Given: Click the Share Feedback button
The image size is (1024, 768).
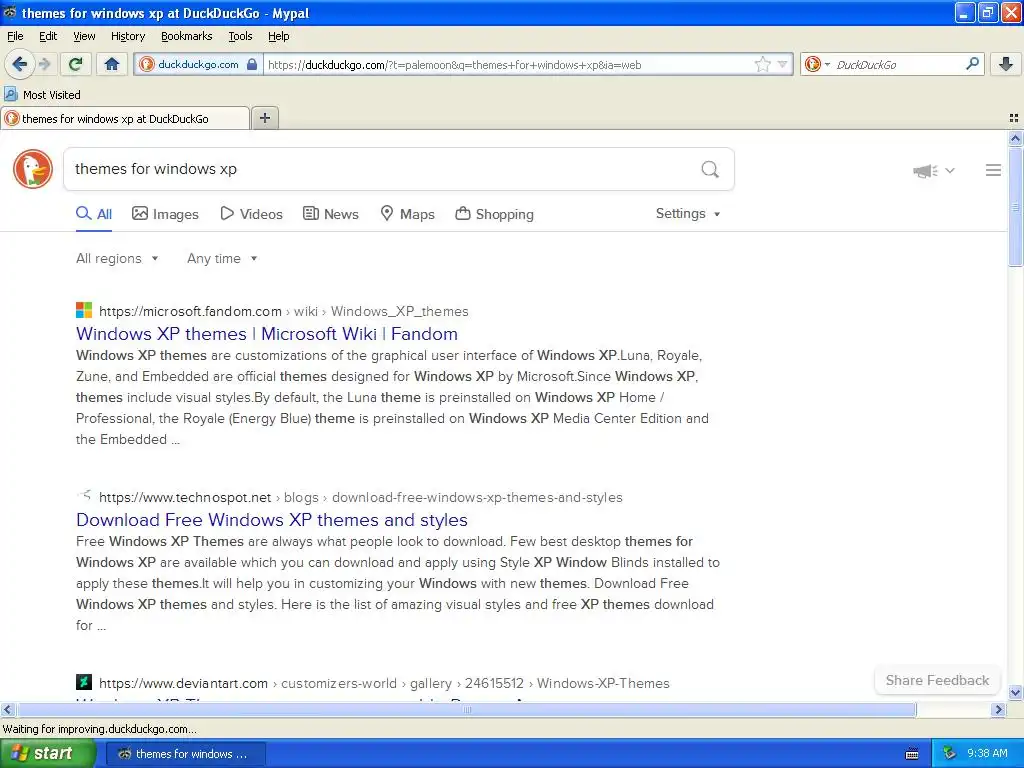Looking at the screenshot, I should (x=937, y=680).
